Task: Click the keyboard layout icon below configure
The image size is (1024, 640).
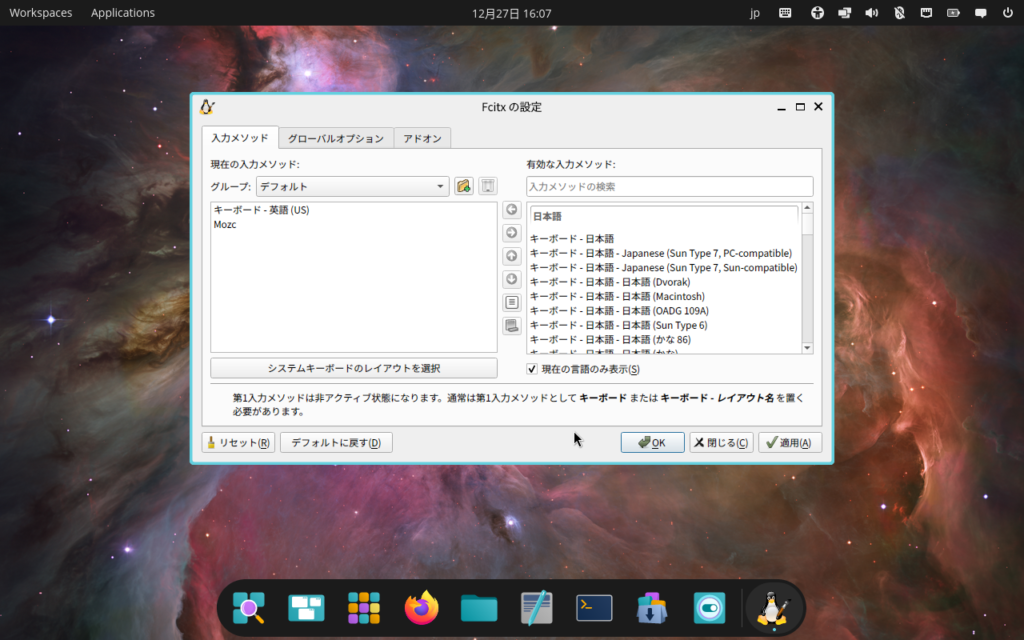Action: 512,326
